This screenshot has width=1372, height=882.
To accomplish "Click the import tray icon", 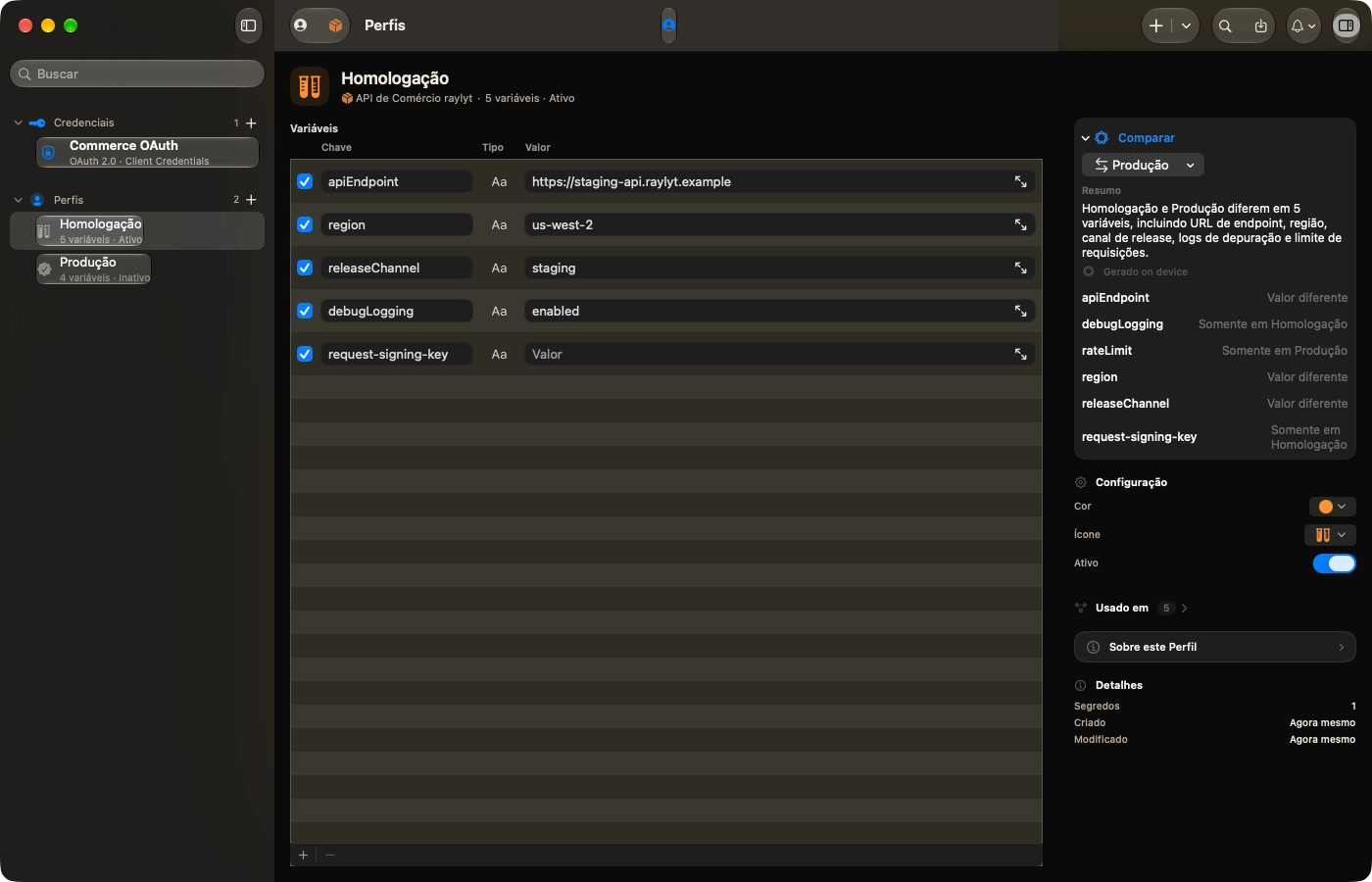I will (1260, 26).
